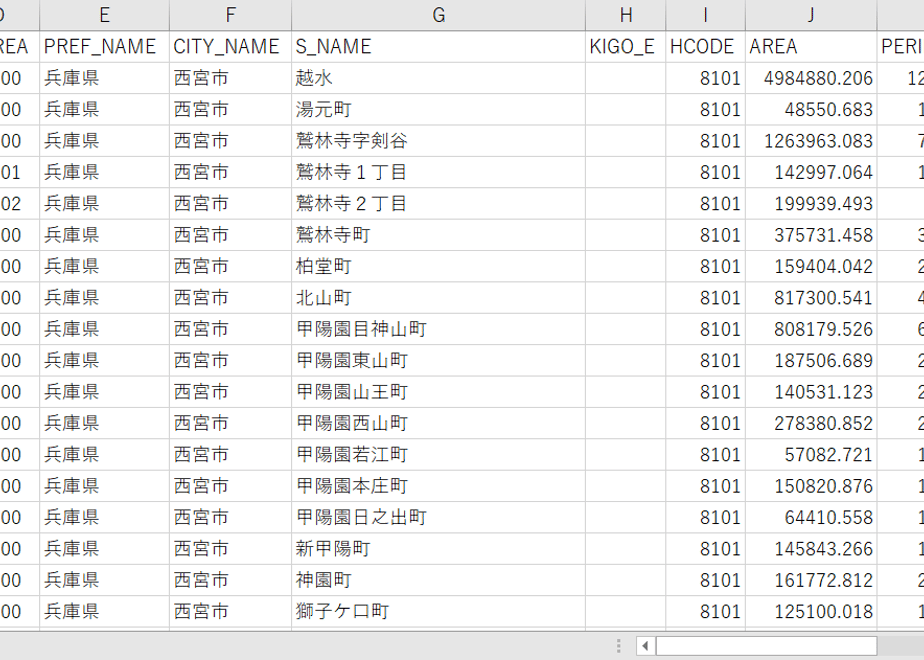Select the cell containing 越水
Image resolution: width=924 pixels, height=660 pixels.
pyautogui.click(x=438, y=78)
